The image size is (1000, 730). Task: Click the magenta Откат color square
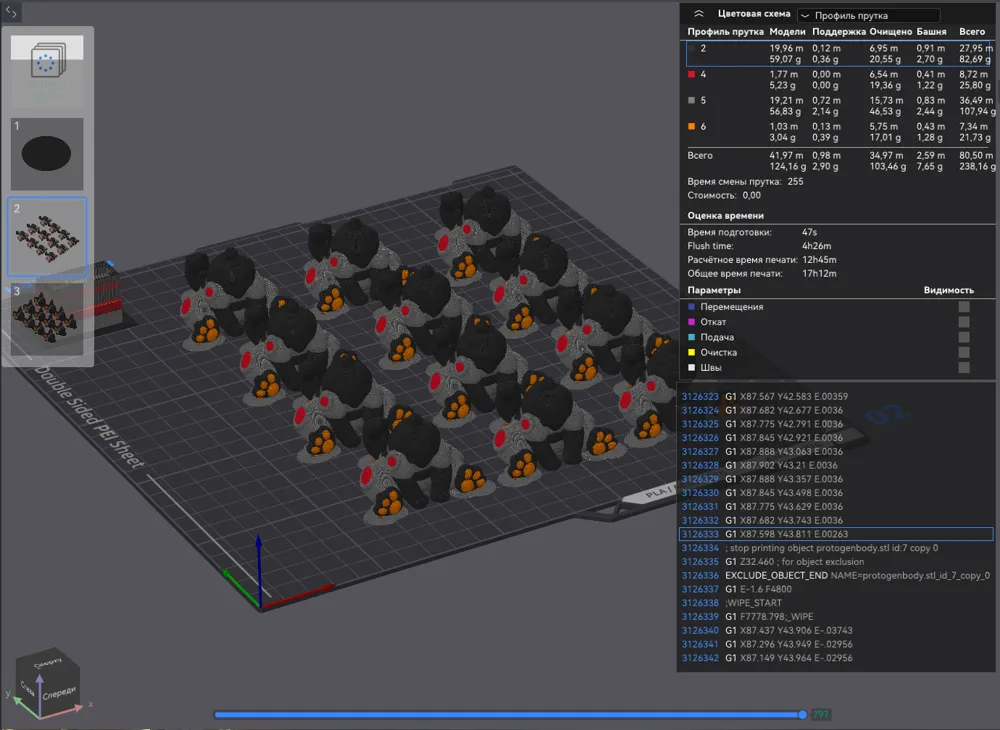(691, 322)
